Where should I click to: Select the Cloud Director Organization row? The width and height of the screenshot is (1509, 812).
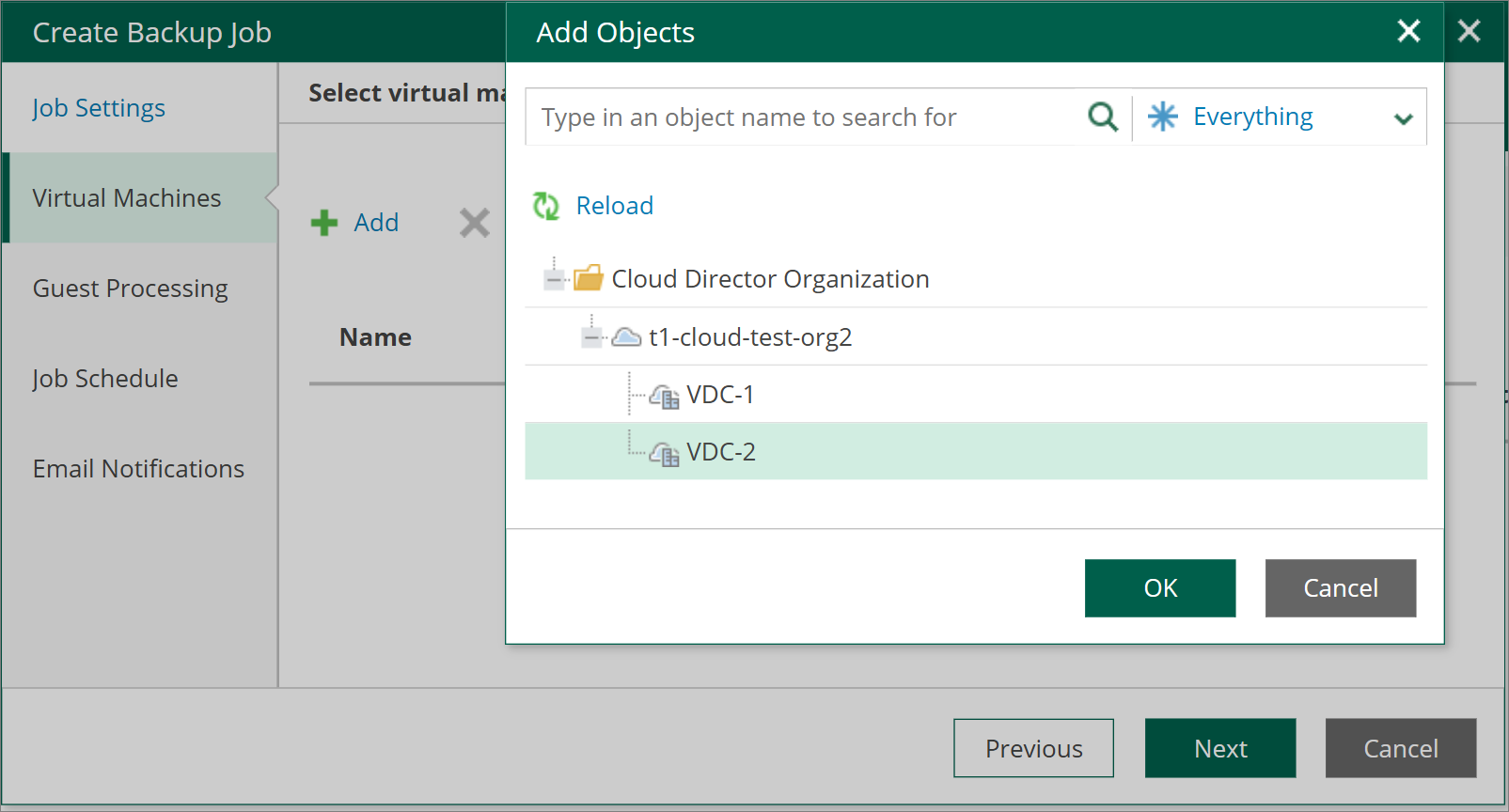point(976,279)
